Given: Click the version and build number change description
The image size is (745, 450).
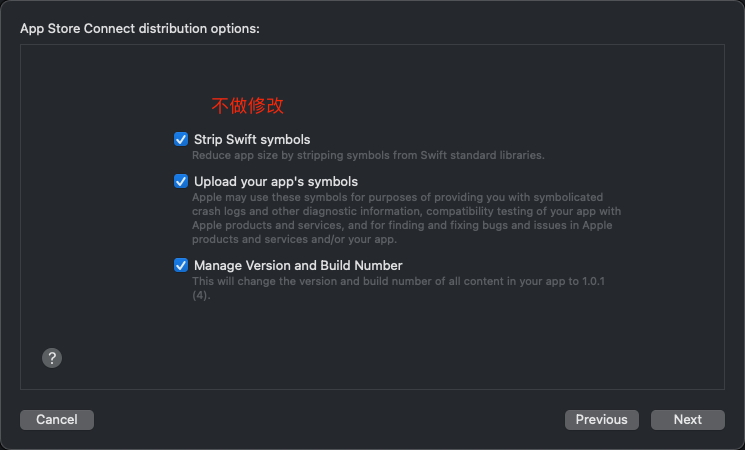Looking at the screenshot, I should (398, 288).
